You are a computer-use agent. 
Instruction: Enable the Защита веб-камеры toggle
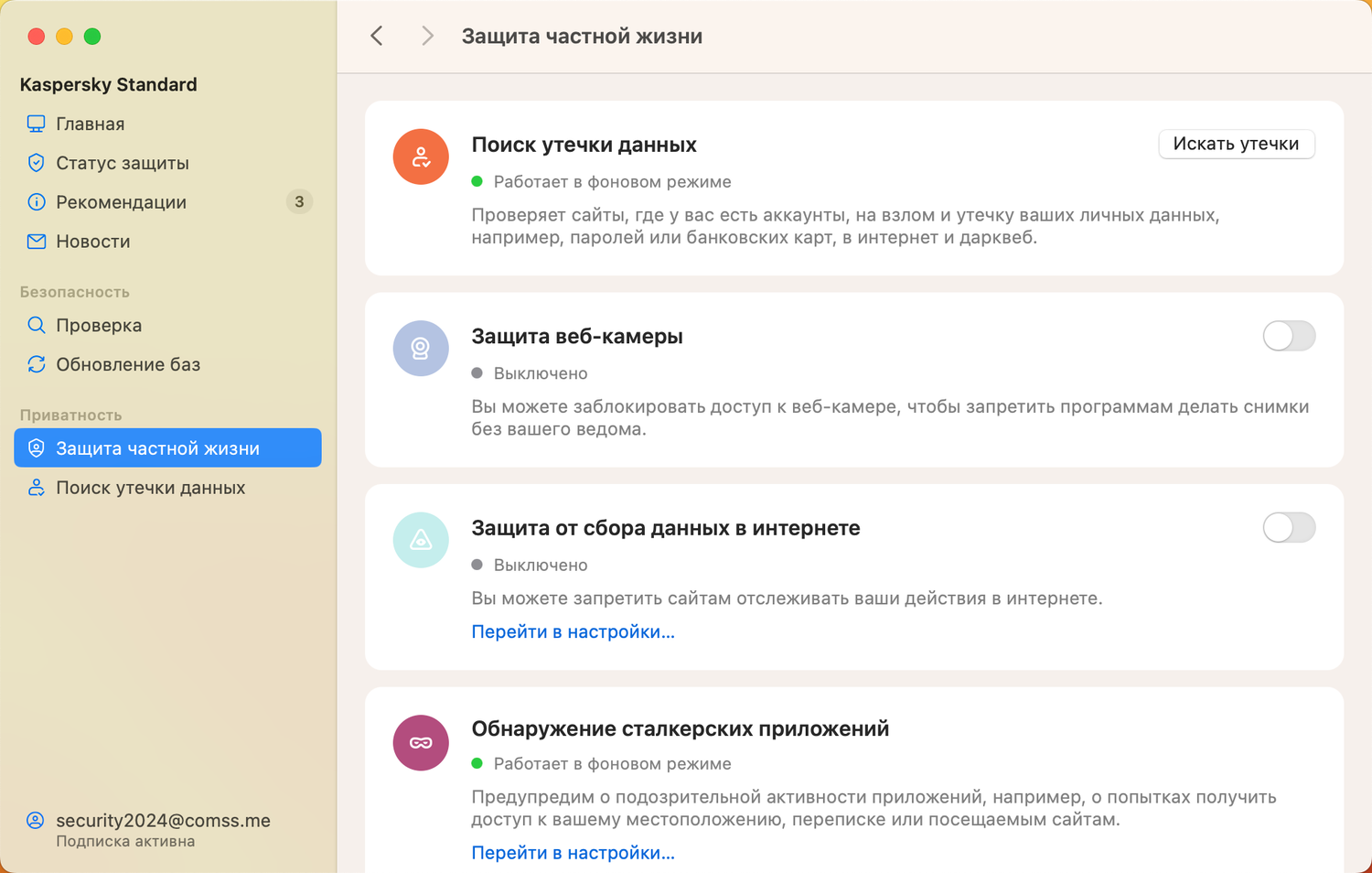pyautogui.click(x=1289, y=336)
